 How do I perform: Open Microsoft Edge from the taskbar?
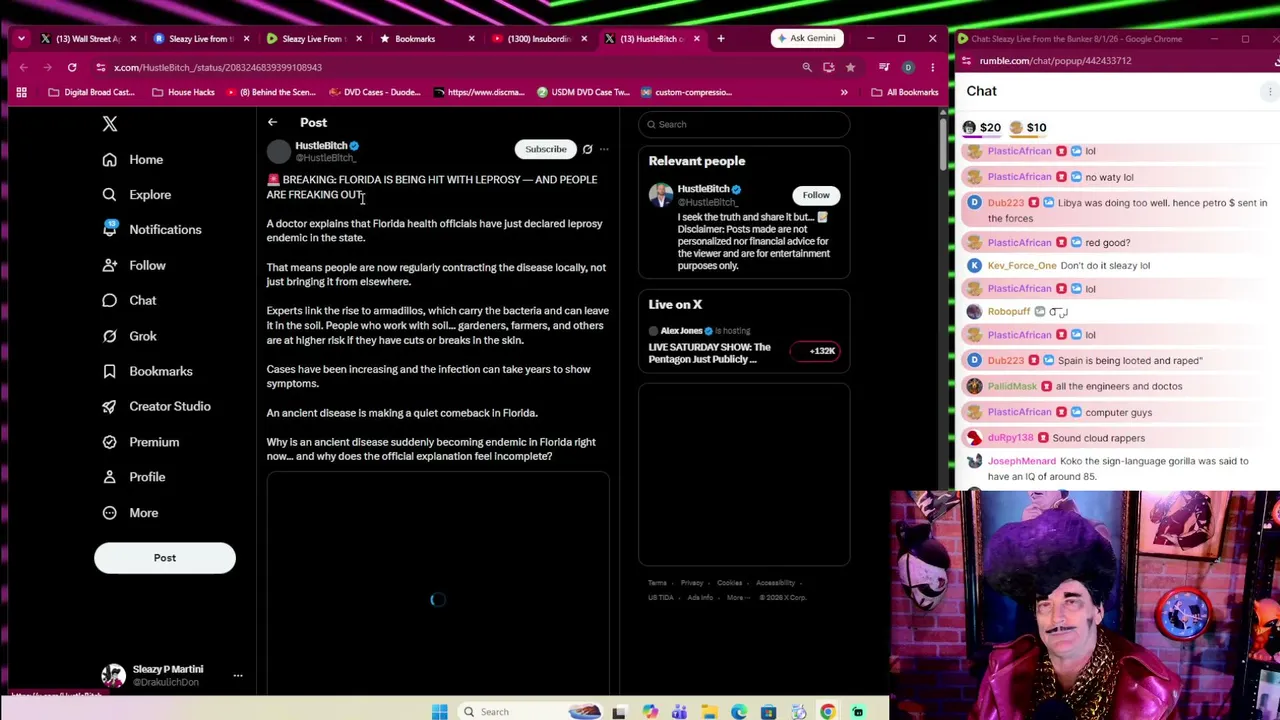(x=739, y=712)
